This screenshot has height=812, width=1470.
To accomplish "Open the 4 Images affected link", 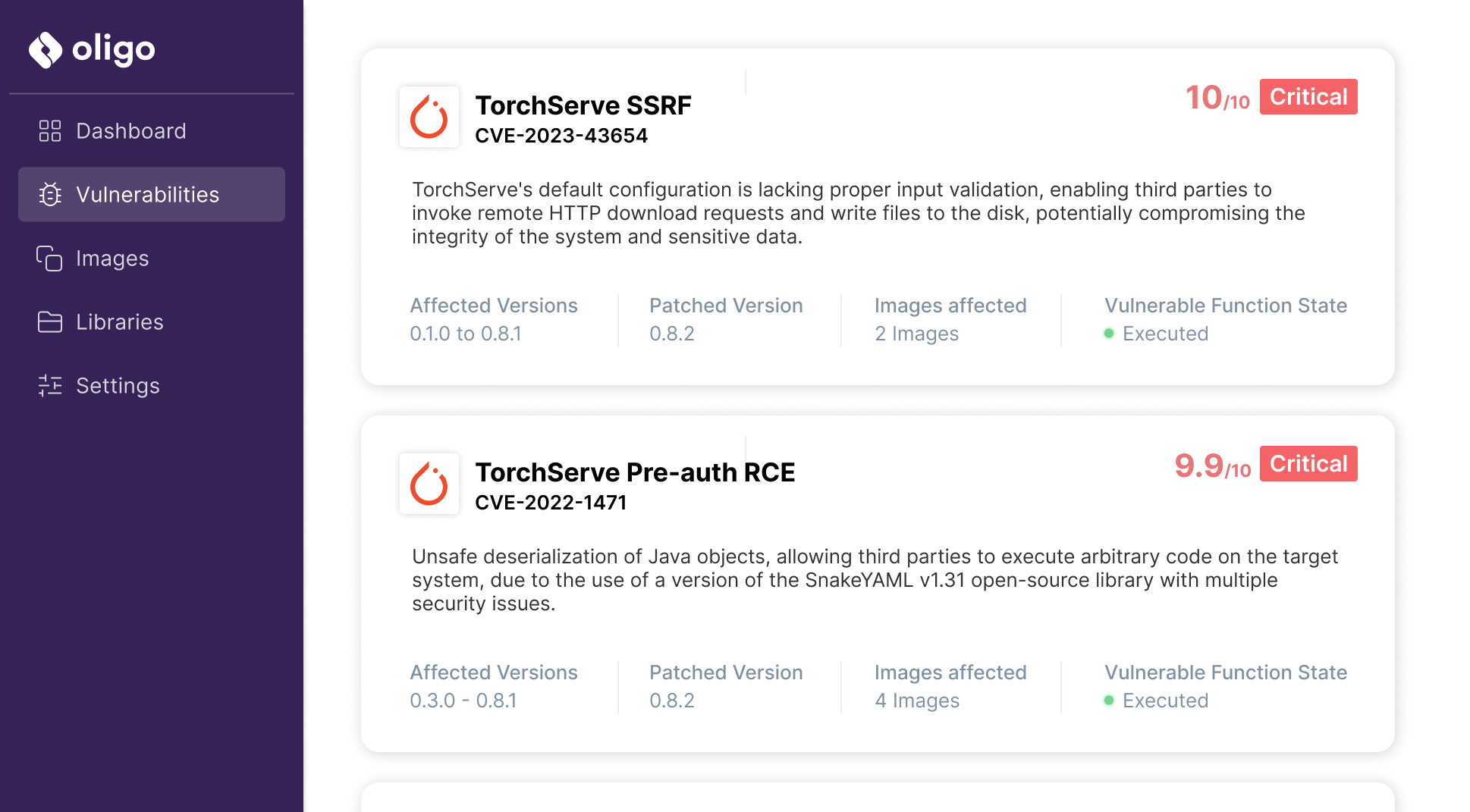I will 917,701.
